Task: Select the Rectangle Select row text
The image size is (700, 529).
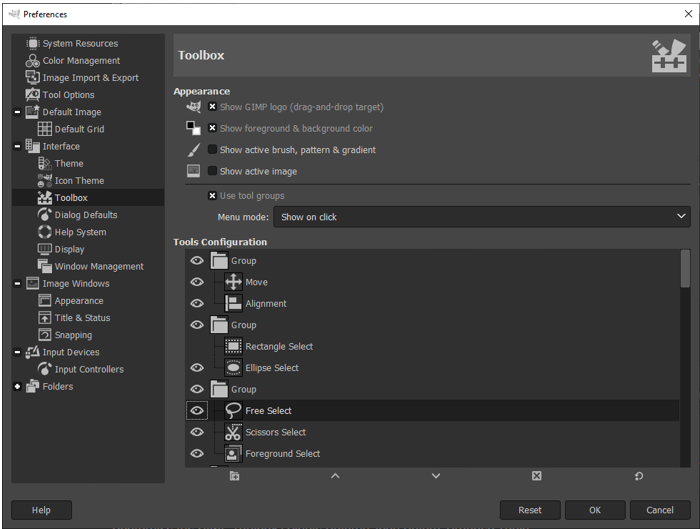Action: pos(279,346)
